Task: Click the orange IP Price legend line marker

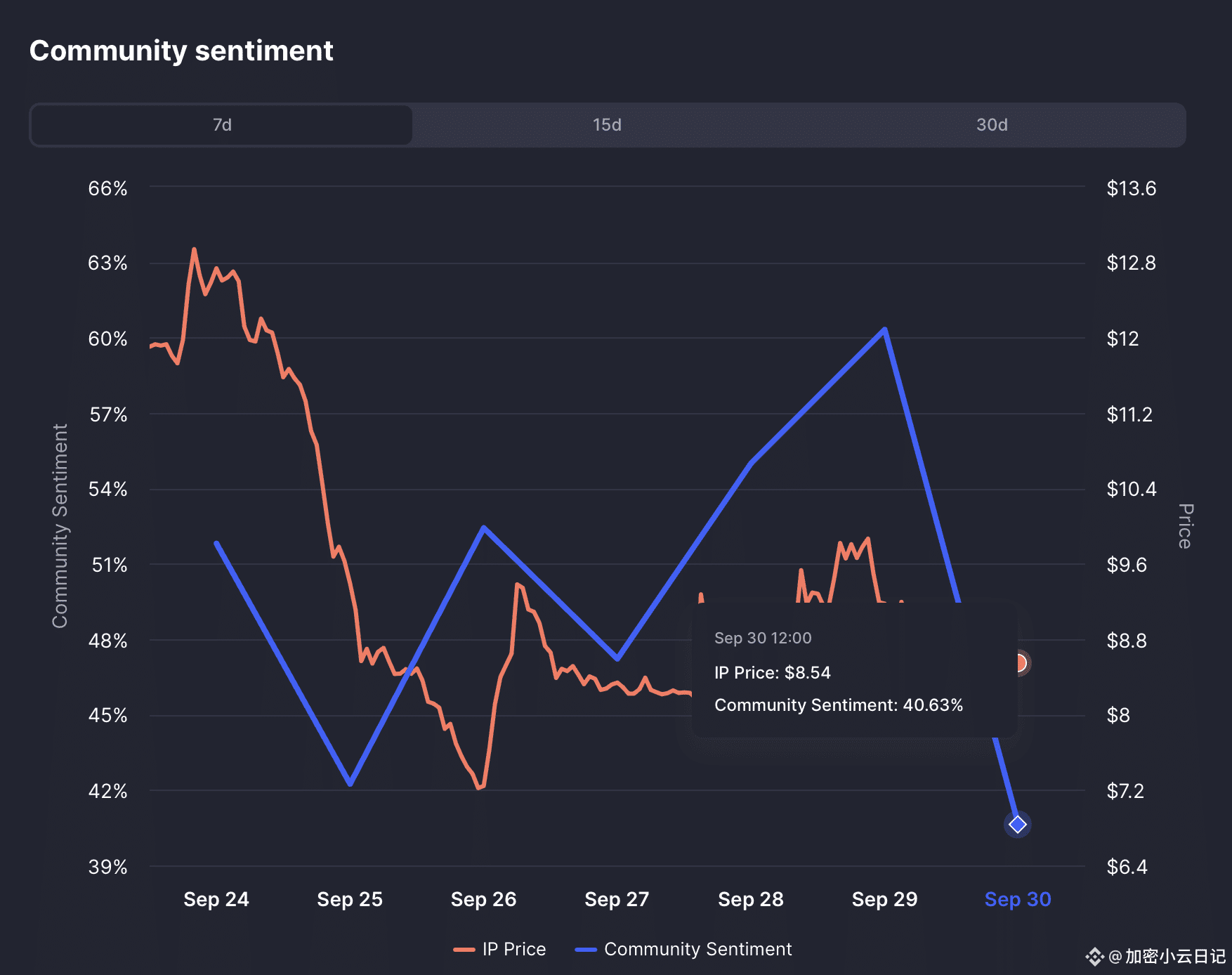Action: coord(464,950)
